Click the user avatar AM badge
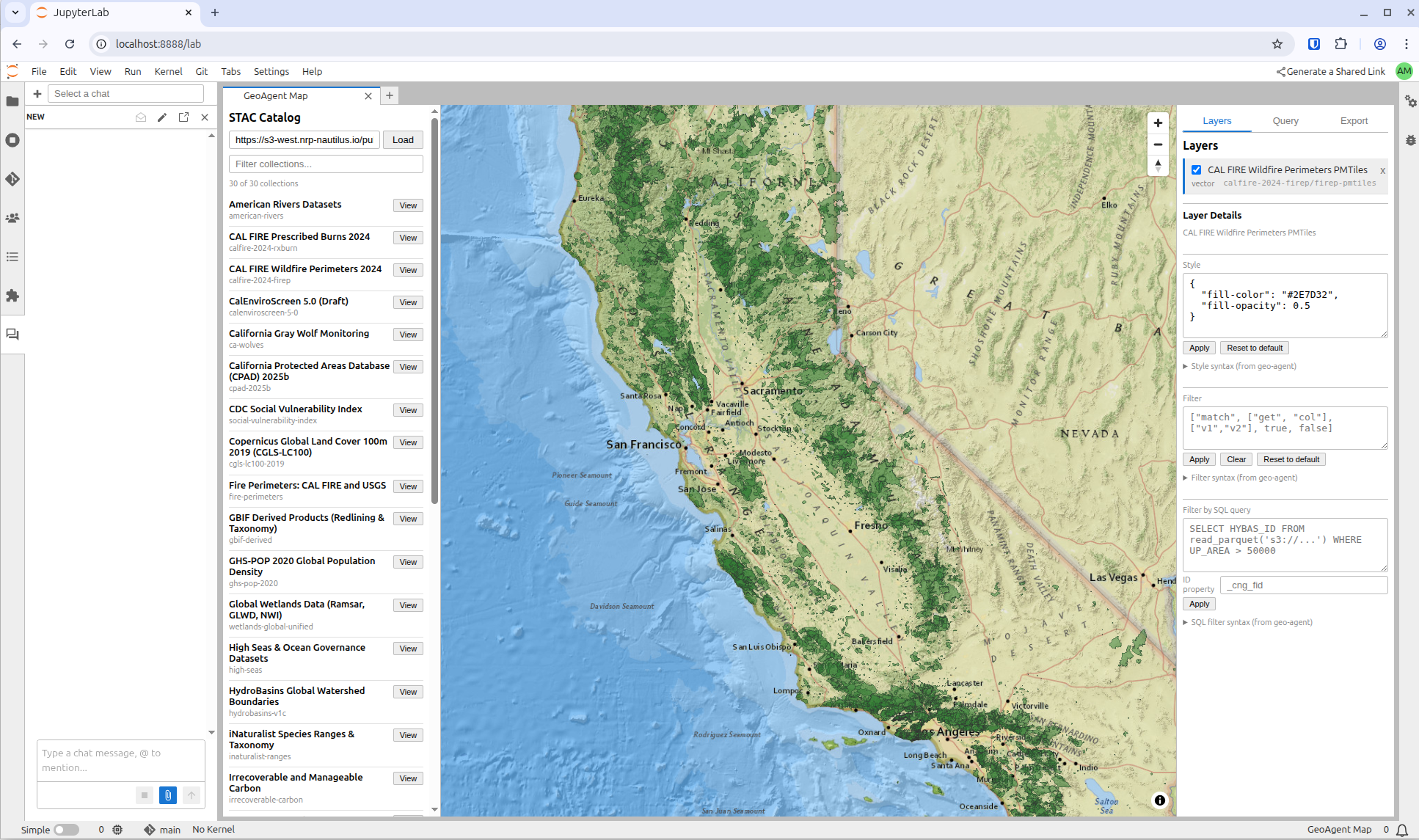Screen dimensions: 1419x840 1404,71
